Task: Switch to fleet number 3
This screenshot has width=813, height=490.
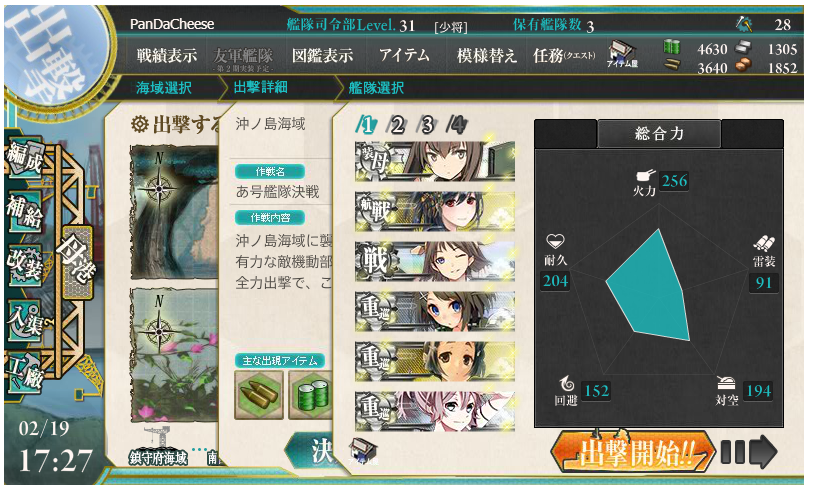Action: pyautogui.click(x=426, y=125)
